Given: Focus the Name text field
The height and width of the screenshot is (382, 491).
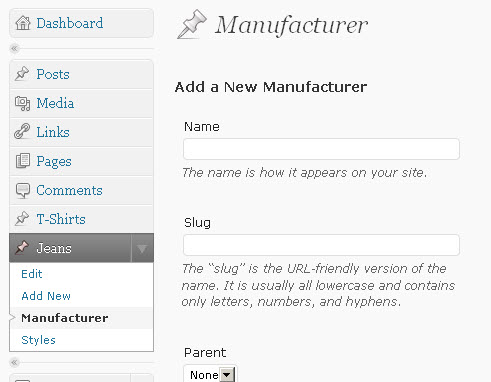Looking at the screenshot, I should (321, 149).
